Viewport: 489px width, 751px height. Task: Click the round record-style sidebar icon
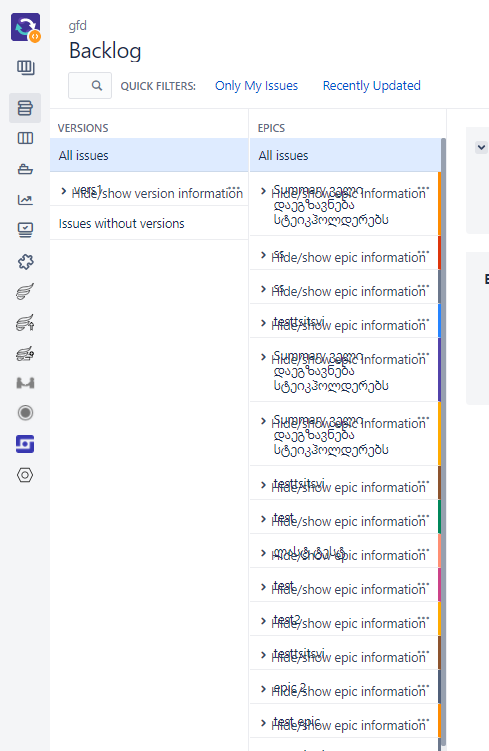tap(25, 413)
